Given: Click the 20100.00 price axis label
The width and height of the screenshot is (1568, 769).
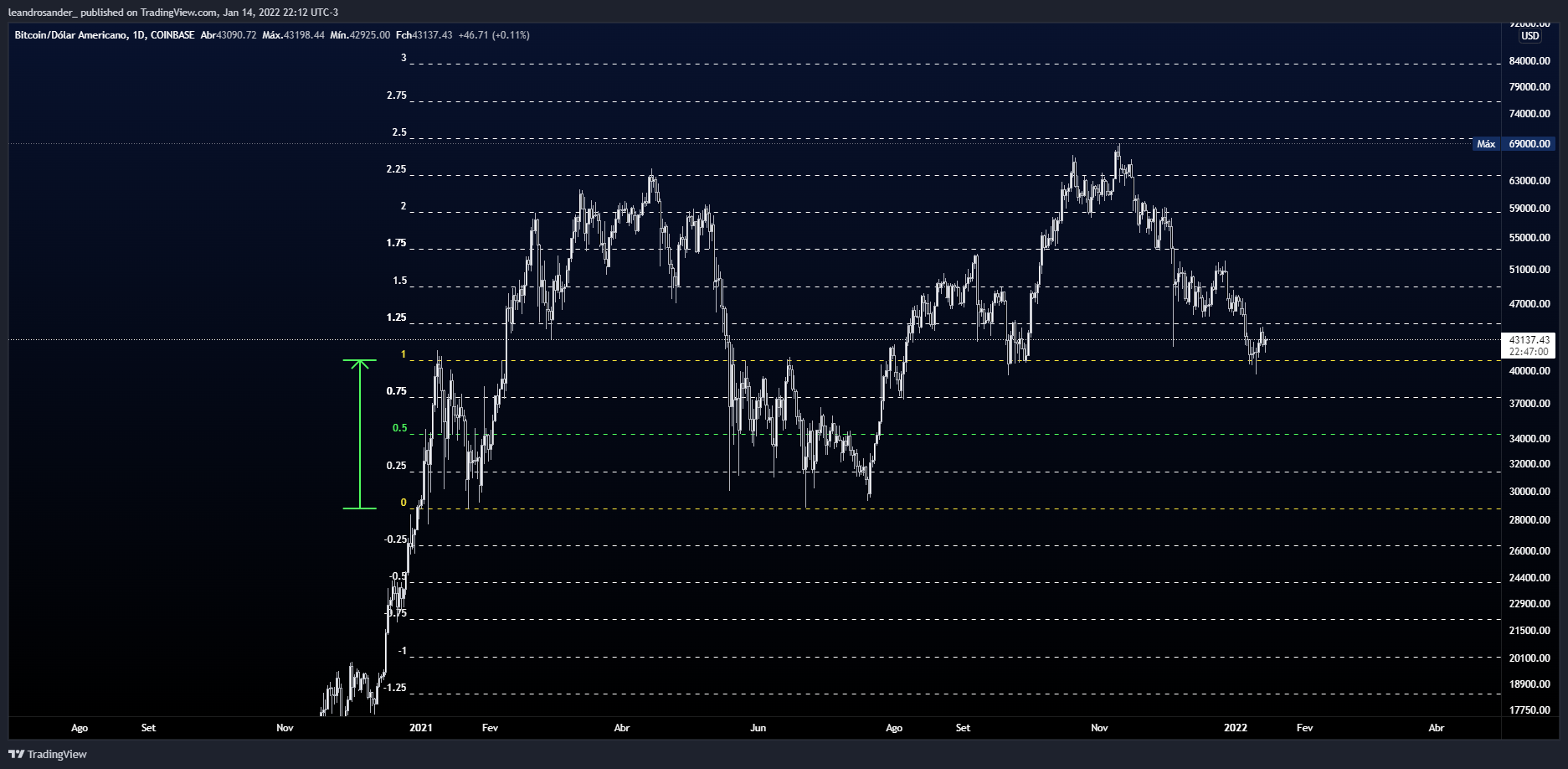Looking at the screenshot, I should (1529, 658).
